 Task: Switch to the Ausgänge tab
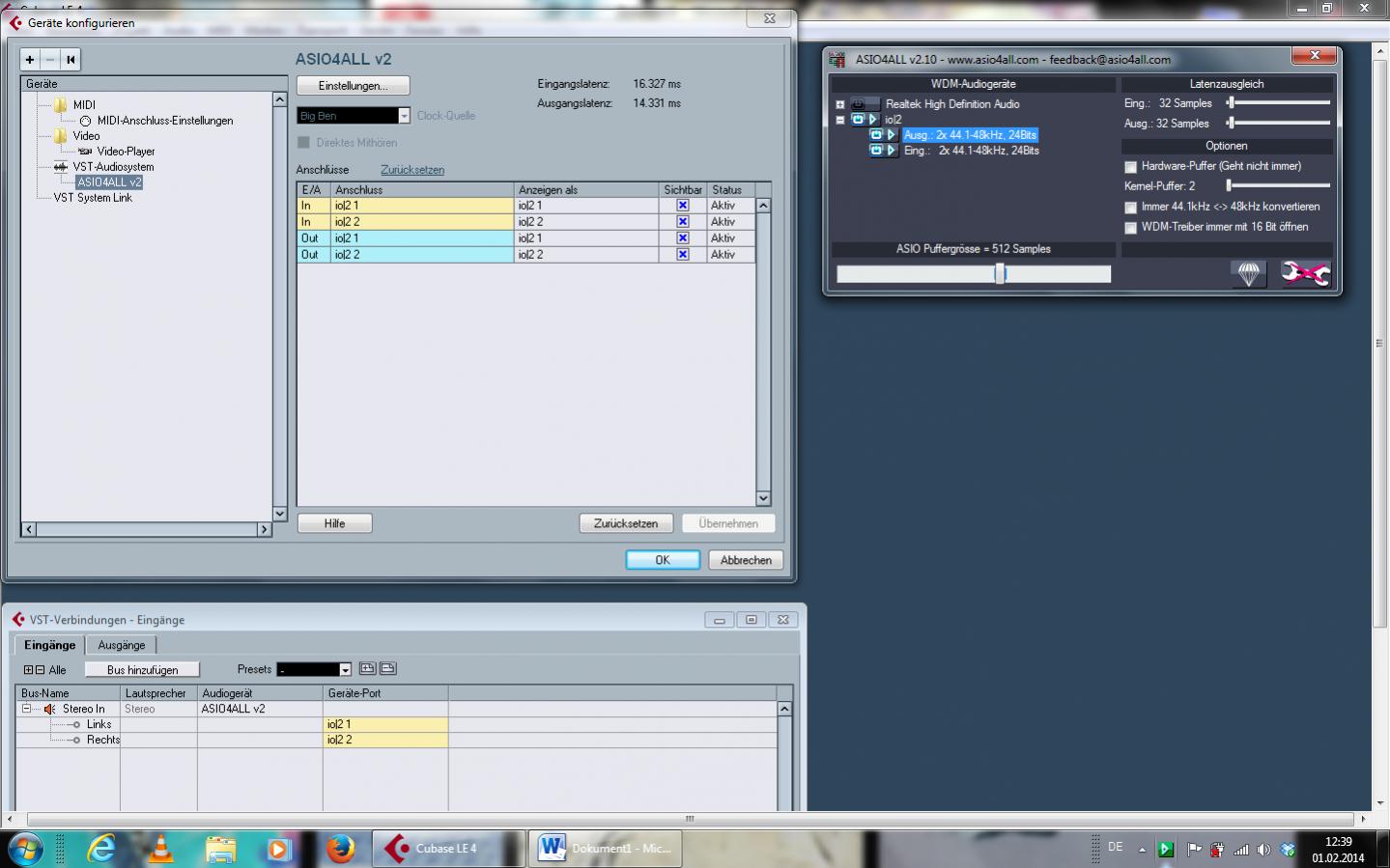122,645
